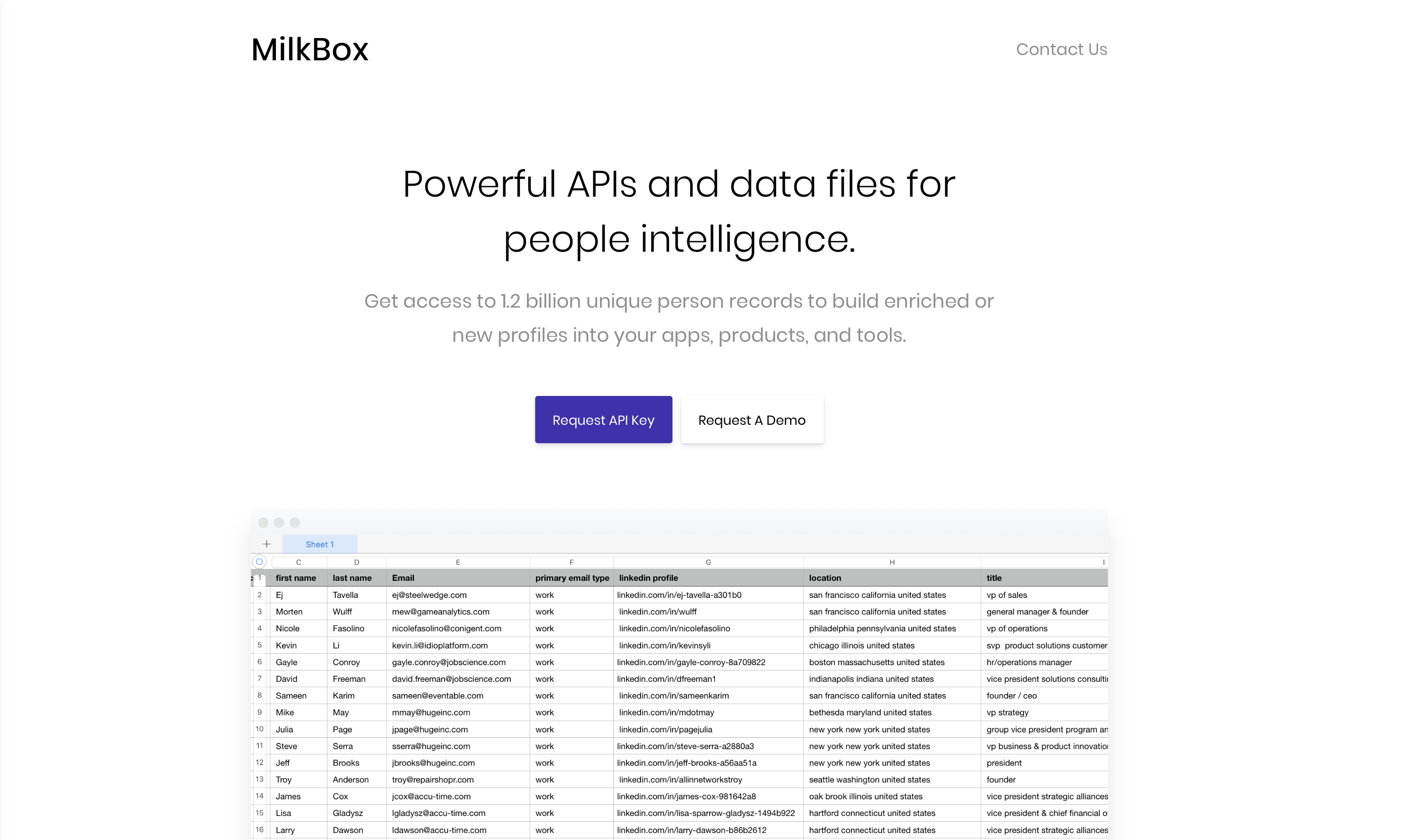Click the third gray window dot
This screenshot has width=1407, height=840.
pyautogui.click(x=294, y=522)
